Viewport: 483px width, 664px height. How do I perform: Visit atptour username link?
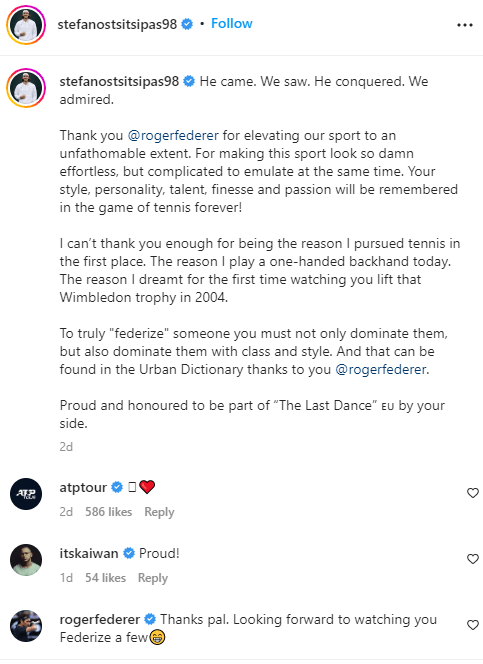[x=83, y=487]
